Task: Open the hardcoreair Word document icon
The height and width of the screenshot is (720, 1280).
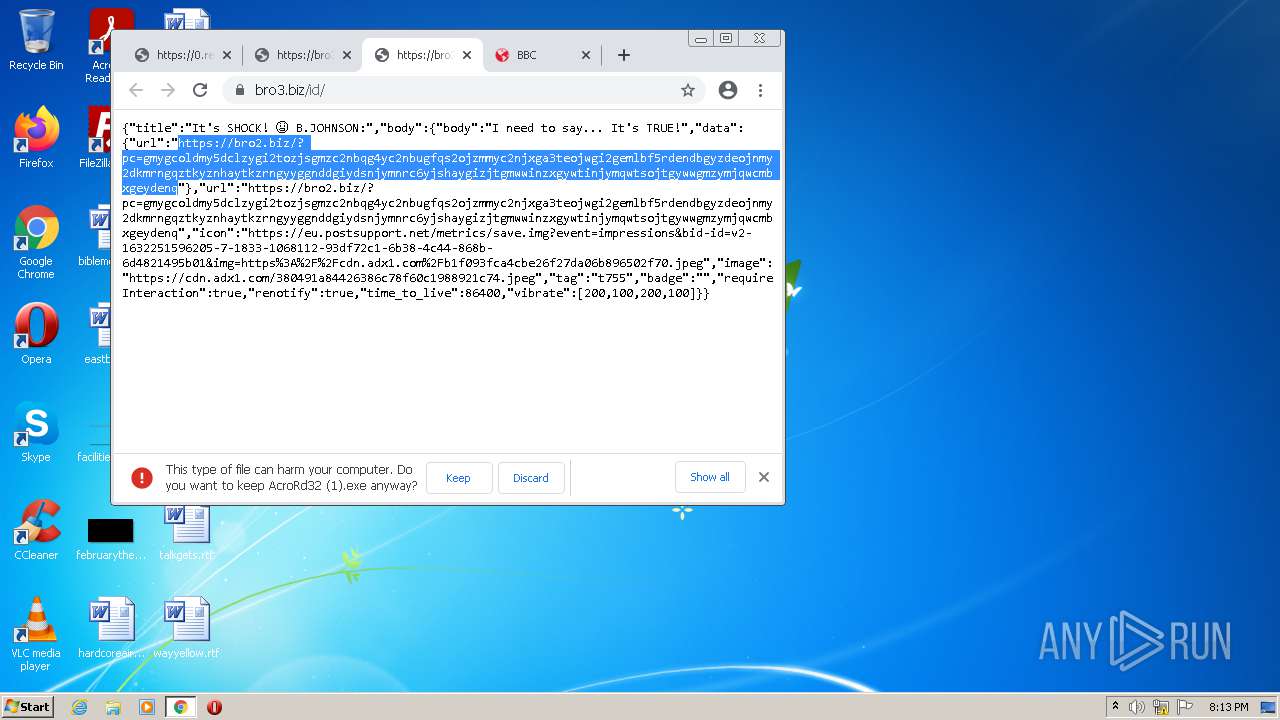Action: pyautogui.click(x=111, y=628)
